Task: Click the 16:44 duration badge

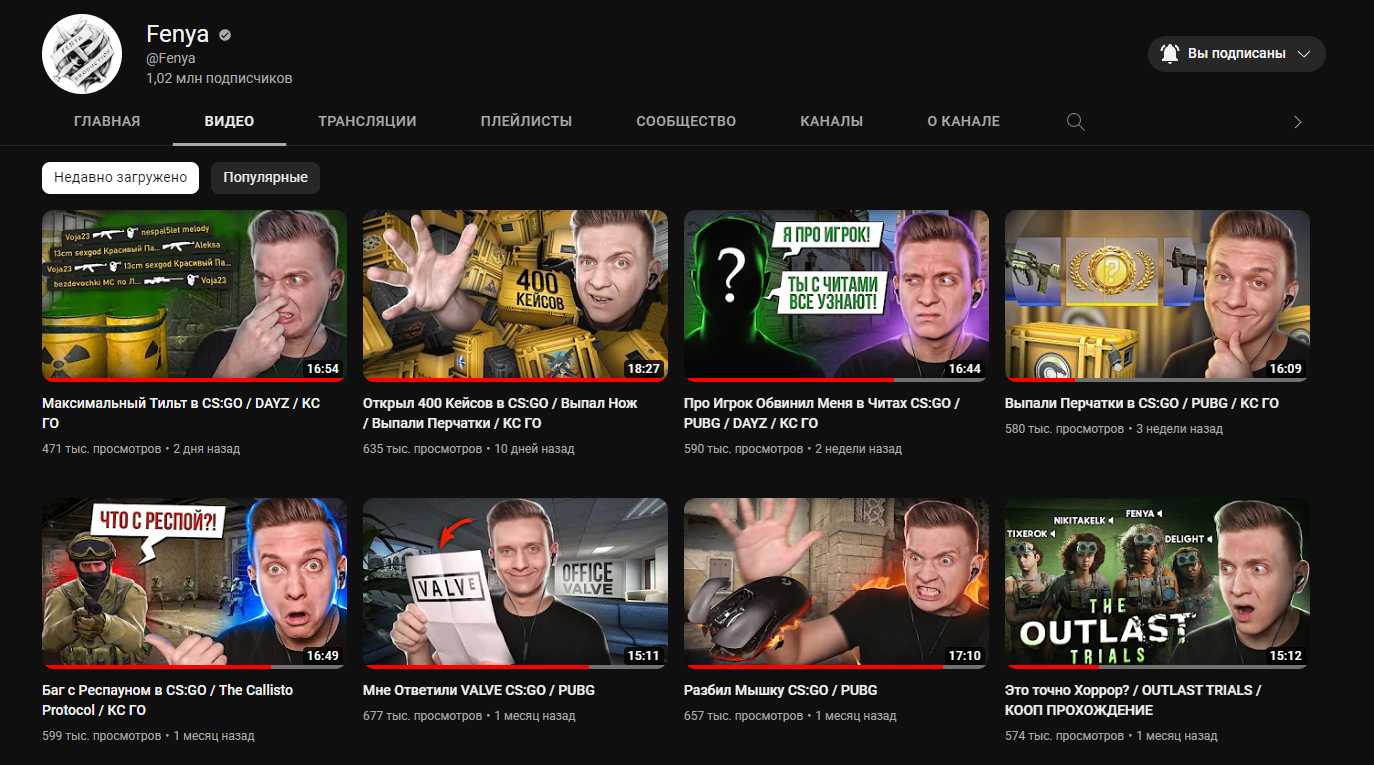Action: [x=965, y=368]
